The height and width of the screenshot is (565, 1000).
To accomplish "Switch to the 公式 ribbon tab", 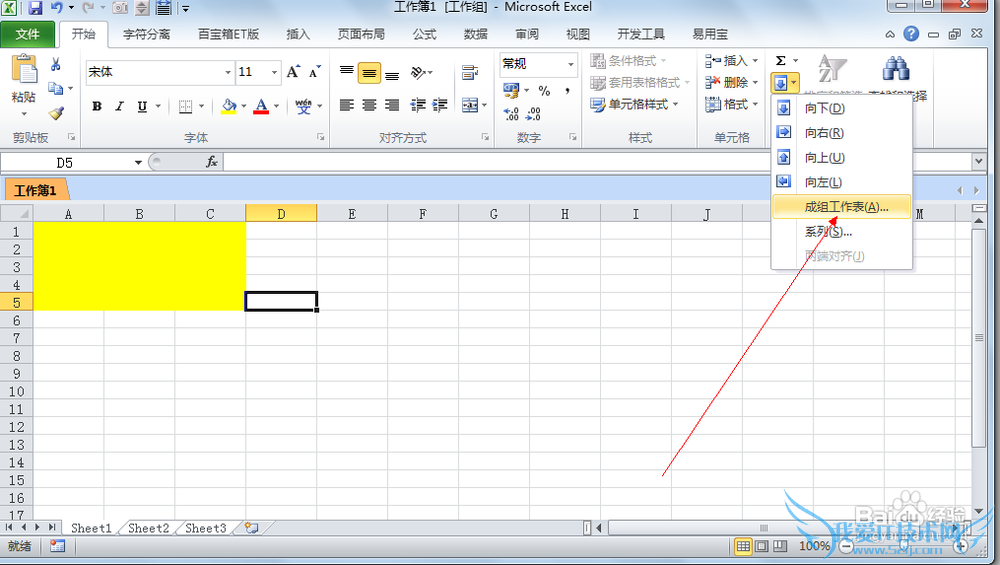I will [x=424, y=34].
